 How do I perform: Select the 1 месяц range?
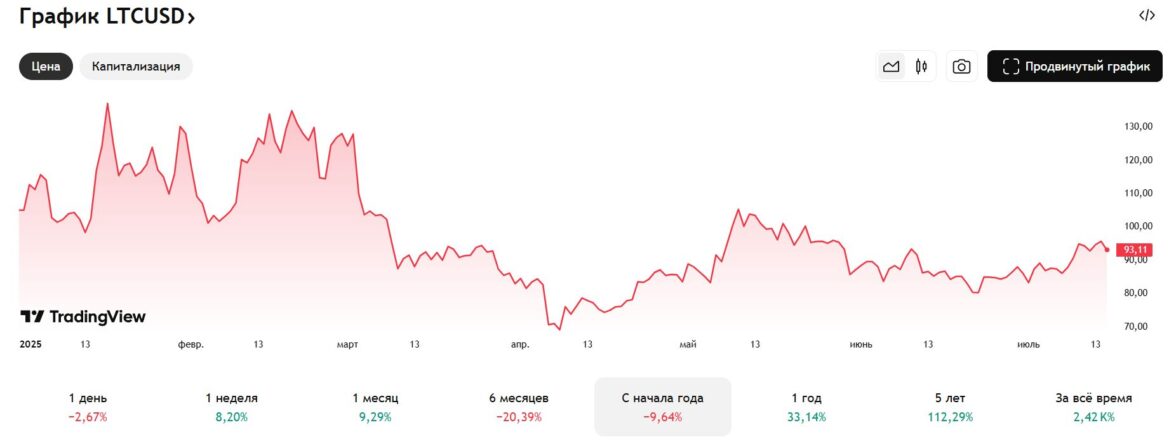[x=374, y=406]
